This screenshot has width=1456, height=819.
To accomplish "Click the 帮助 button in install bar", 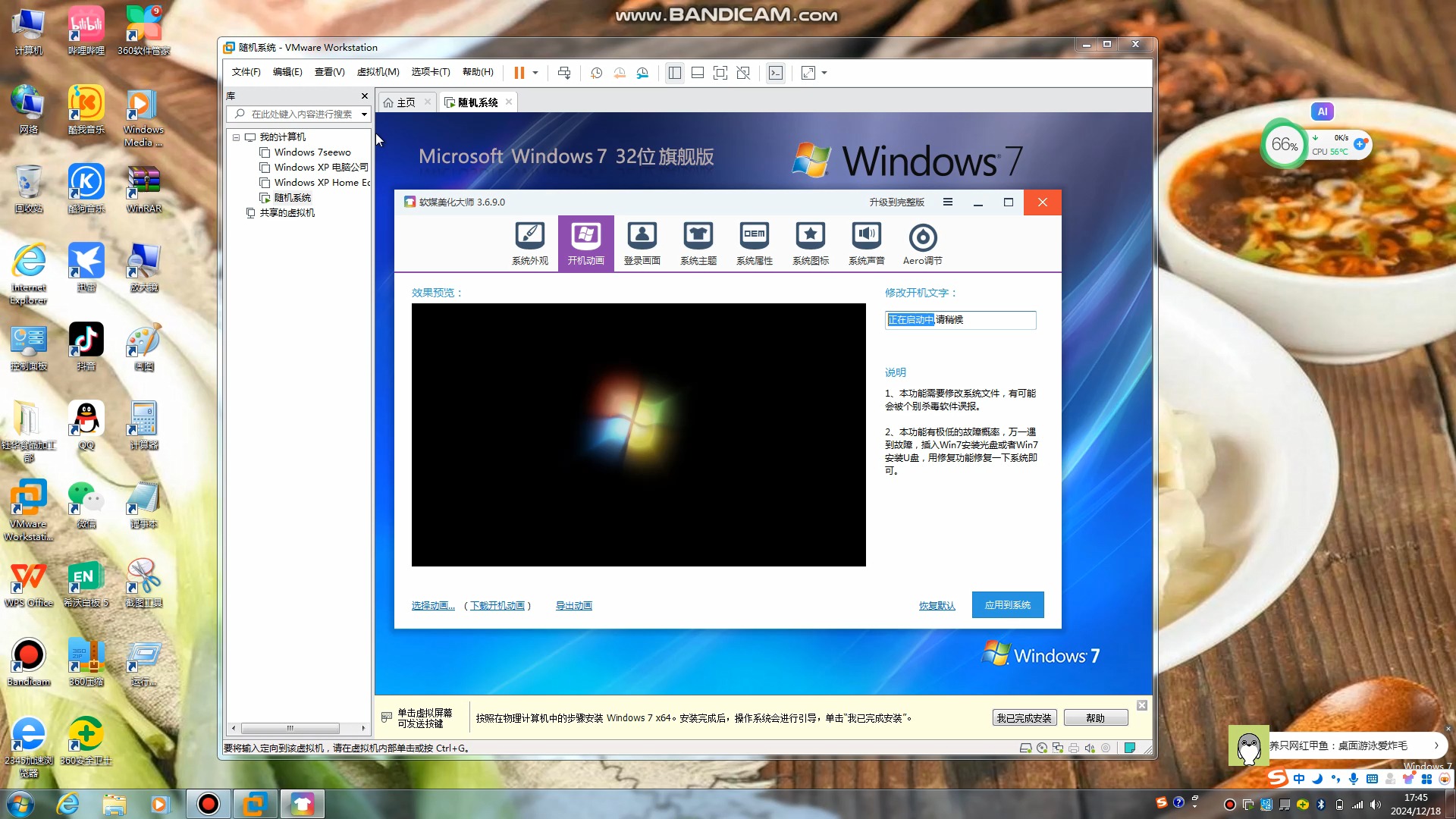I will coord(1096,718).
